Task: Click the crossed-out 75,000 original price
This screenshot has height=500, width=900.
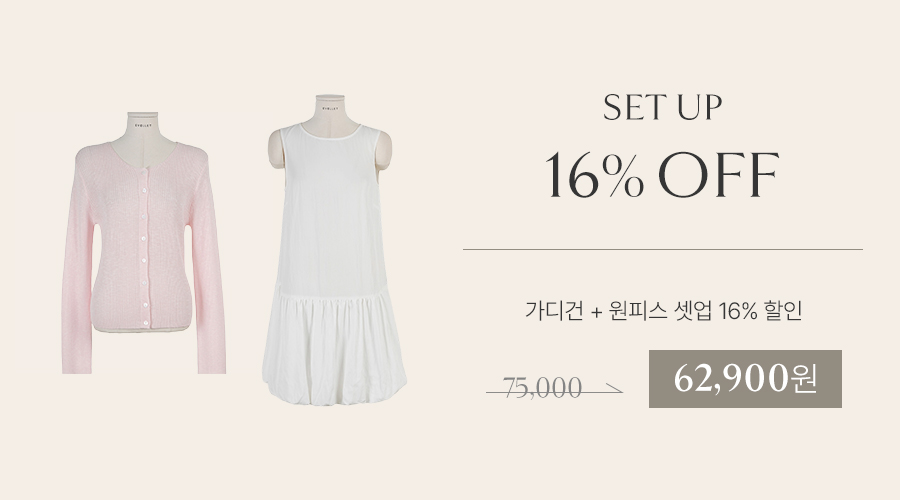Action: (x=542, y=388)
